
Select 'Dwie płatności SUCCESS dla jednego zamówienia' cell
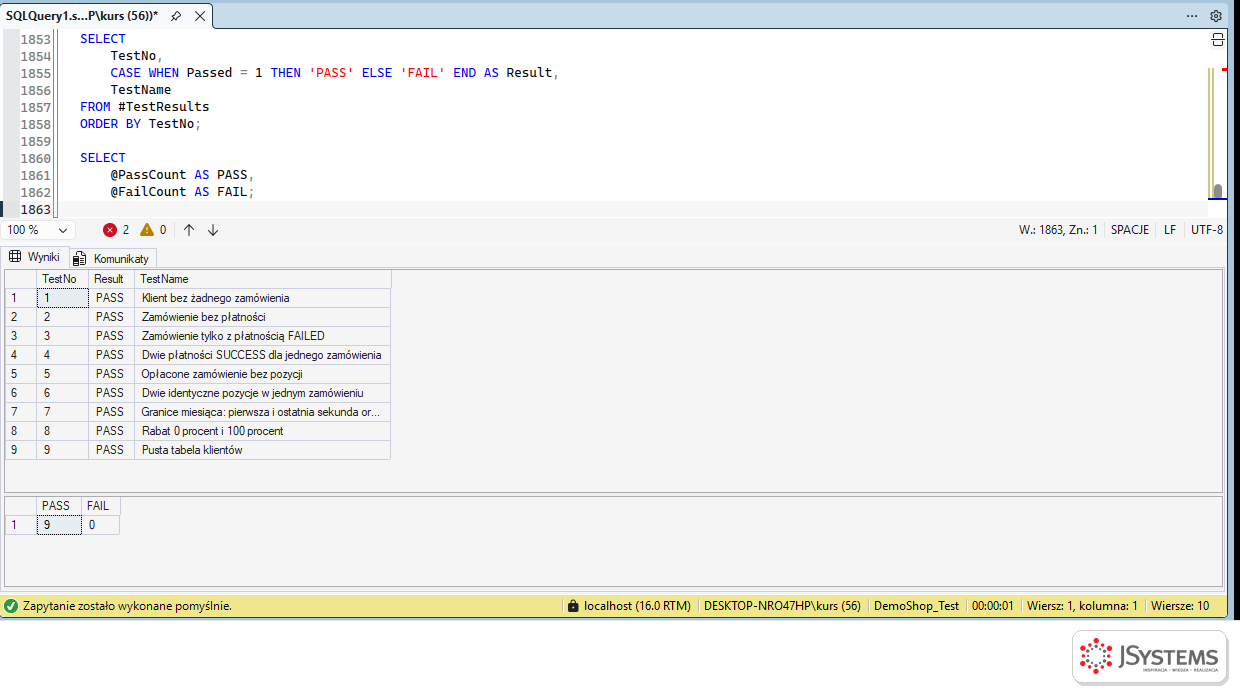click(x=262, y=355)
